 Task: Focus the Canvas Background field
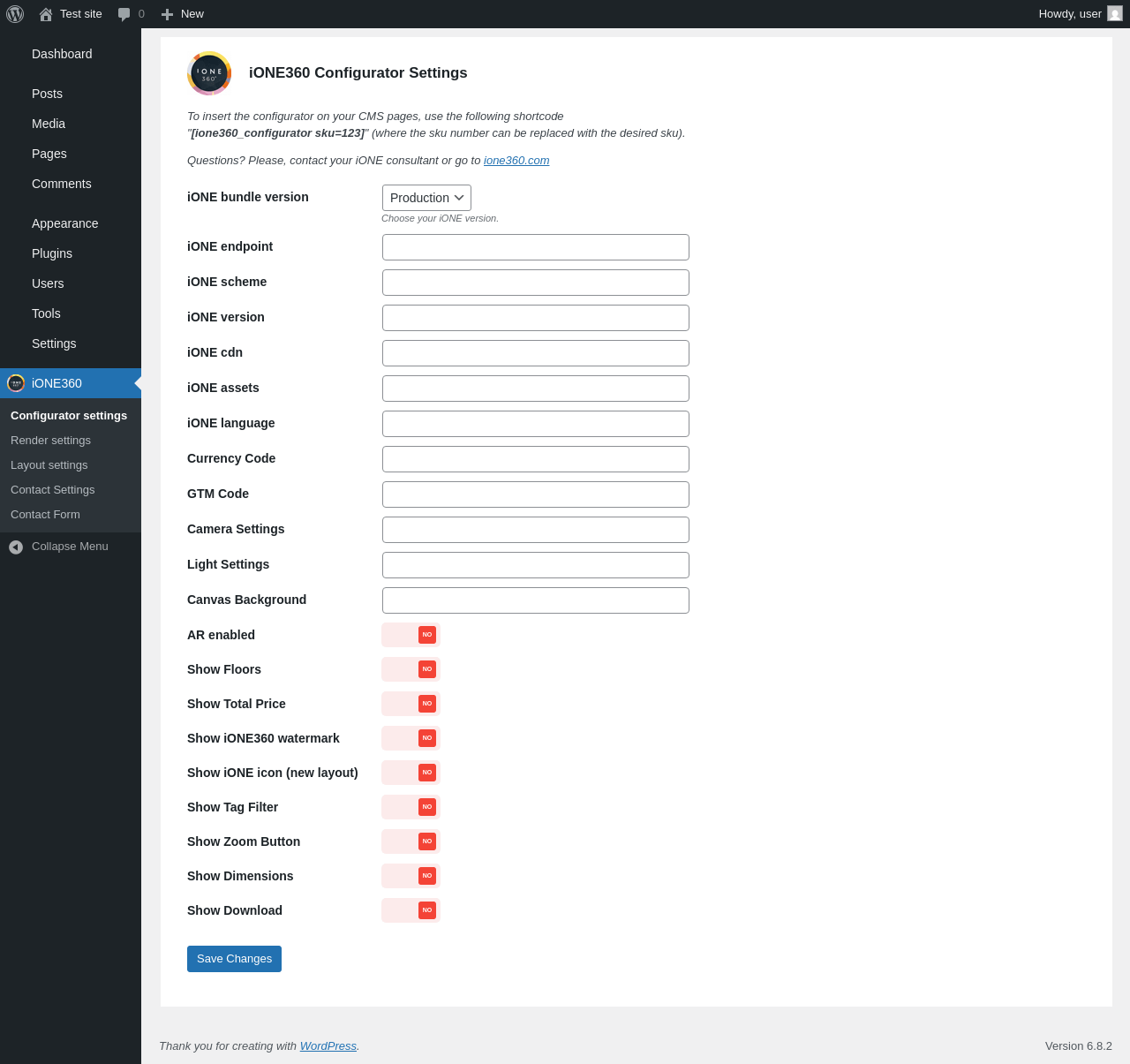(x=536, y=600)
